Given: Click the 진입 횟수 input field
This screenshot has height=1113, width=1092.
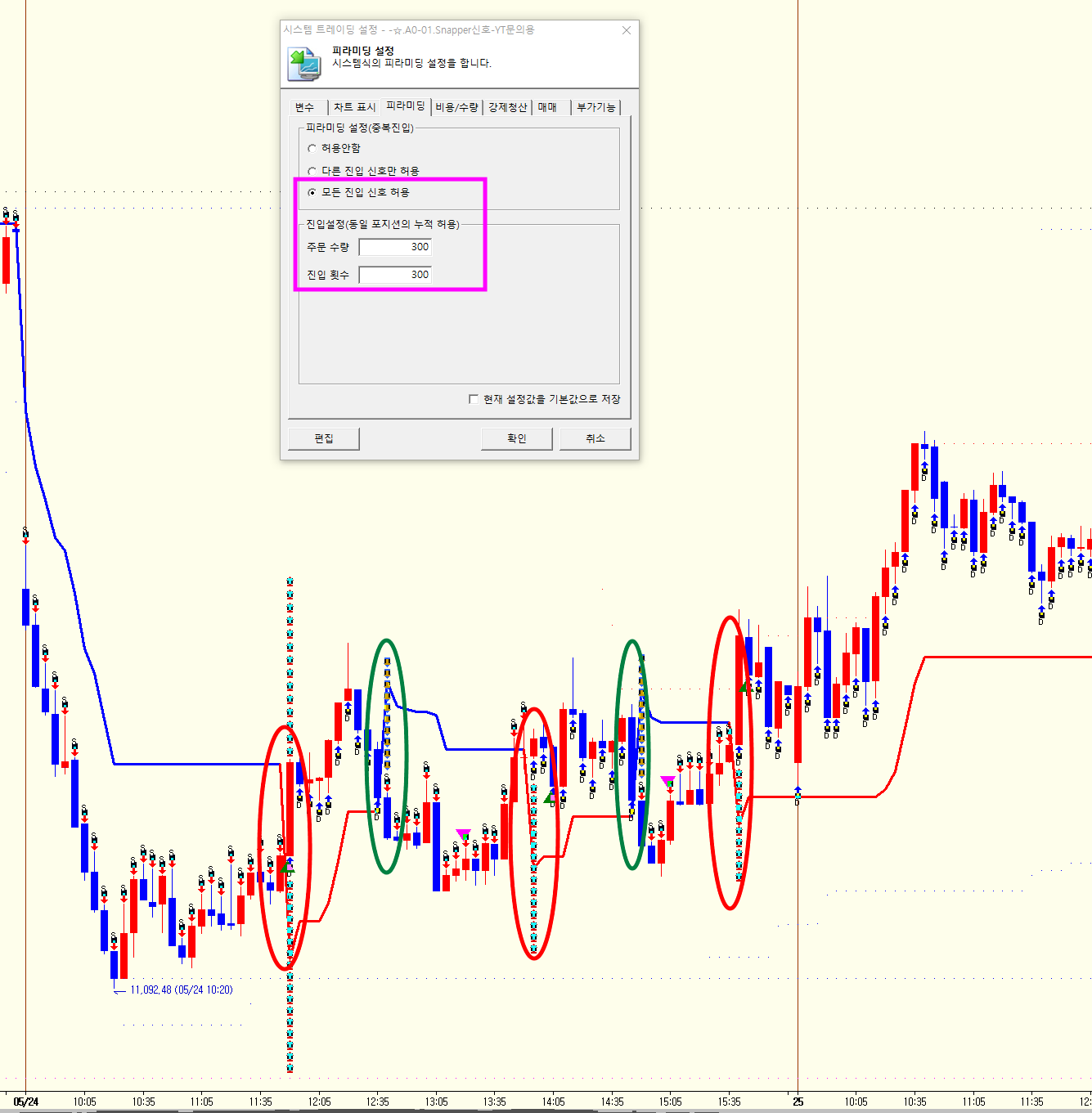Looking at the screenshot, I should click(395, 275).
